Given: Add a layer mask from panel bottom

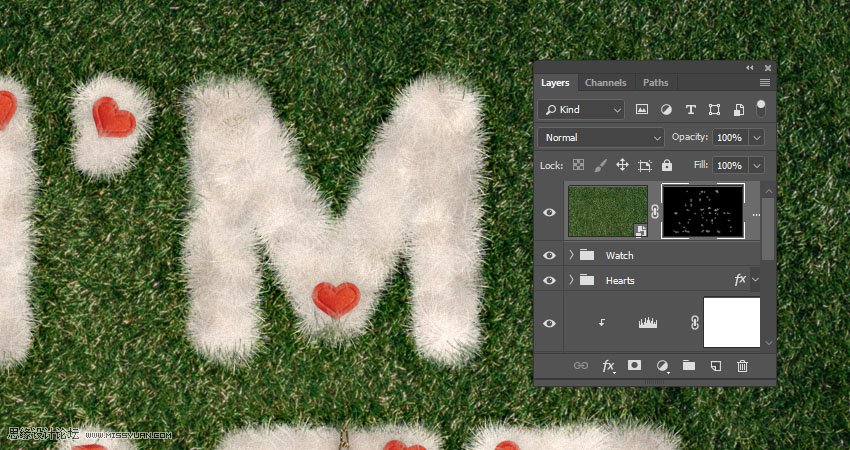Looking at the screenshot, I should [634, 366].
